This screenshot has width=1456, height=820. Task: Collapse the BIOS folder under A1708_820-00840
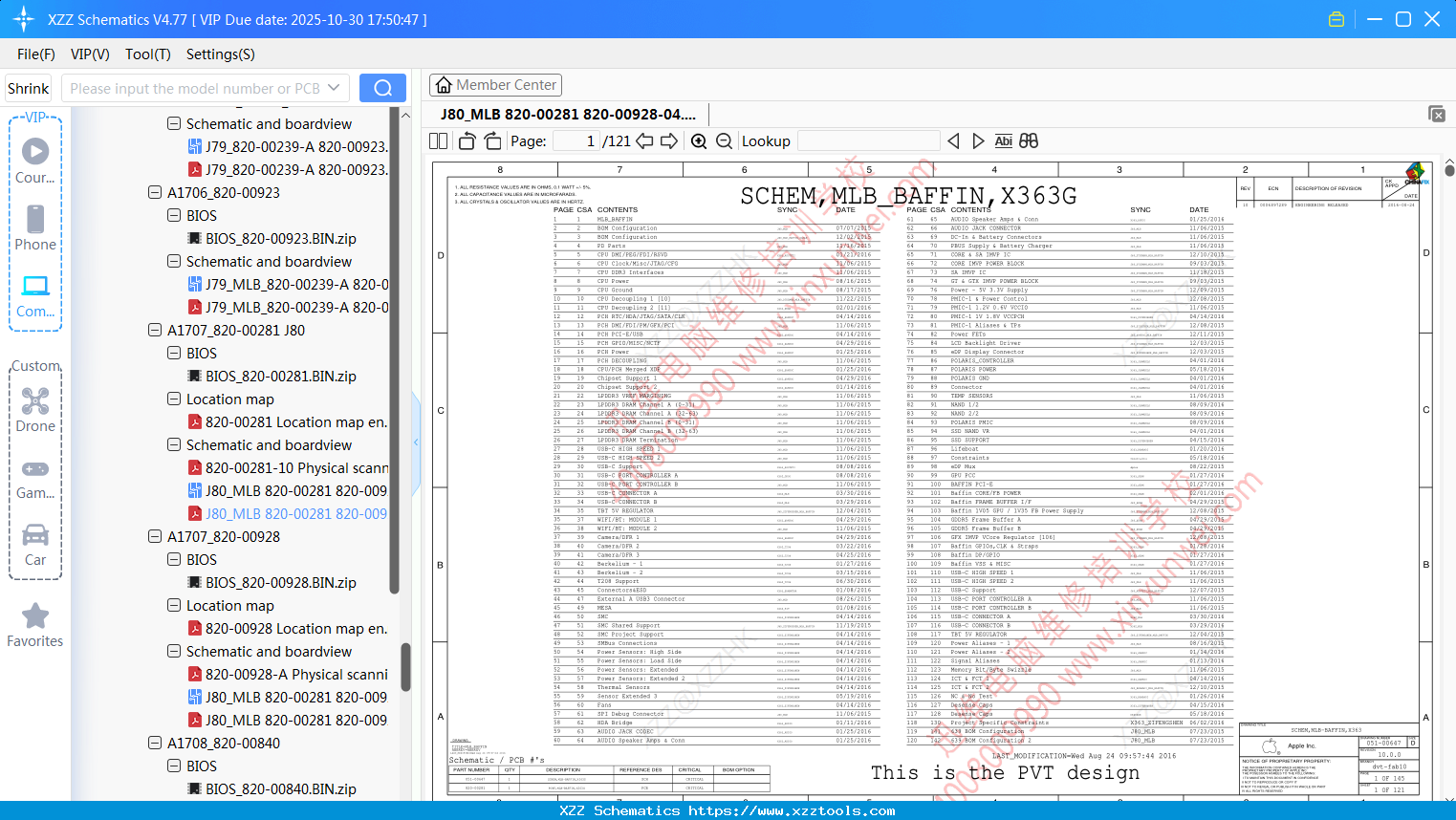[174, 766]
